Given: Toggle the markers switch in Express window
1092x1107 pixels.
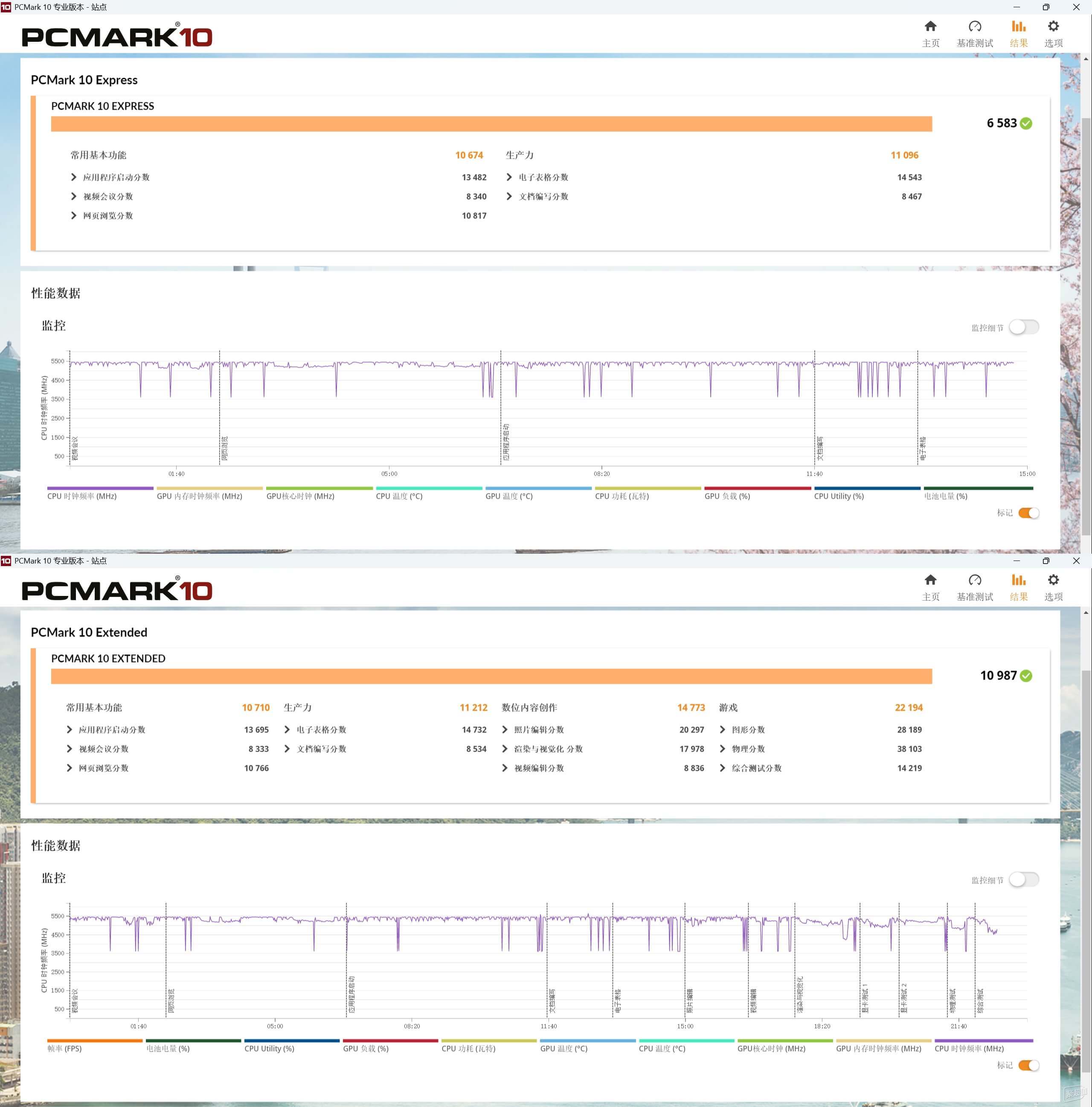Looking at the screenshot, I should click(1029, 513).
